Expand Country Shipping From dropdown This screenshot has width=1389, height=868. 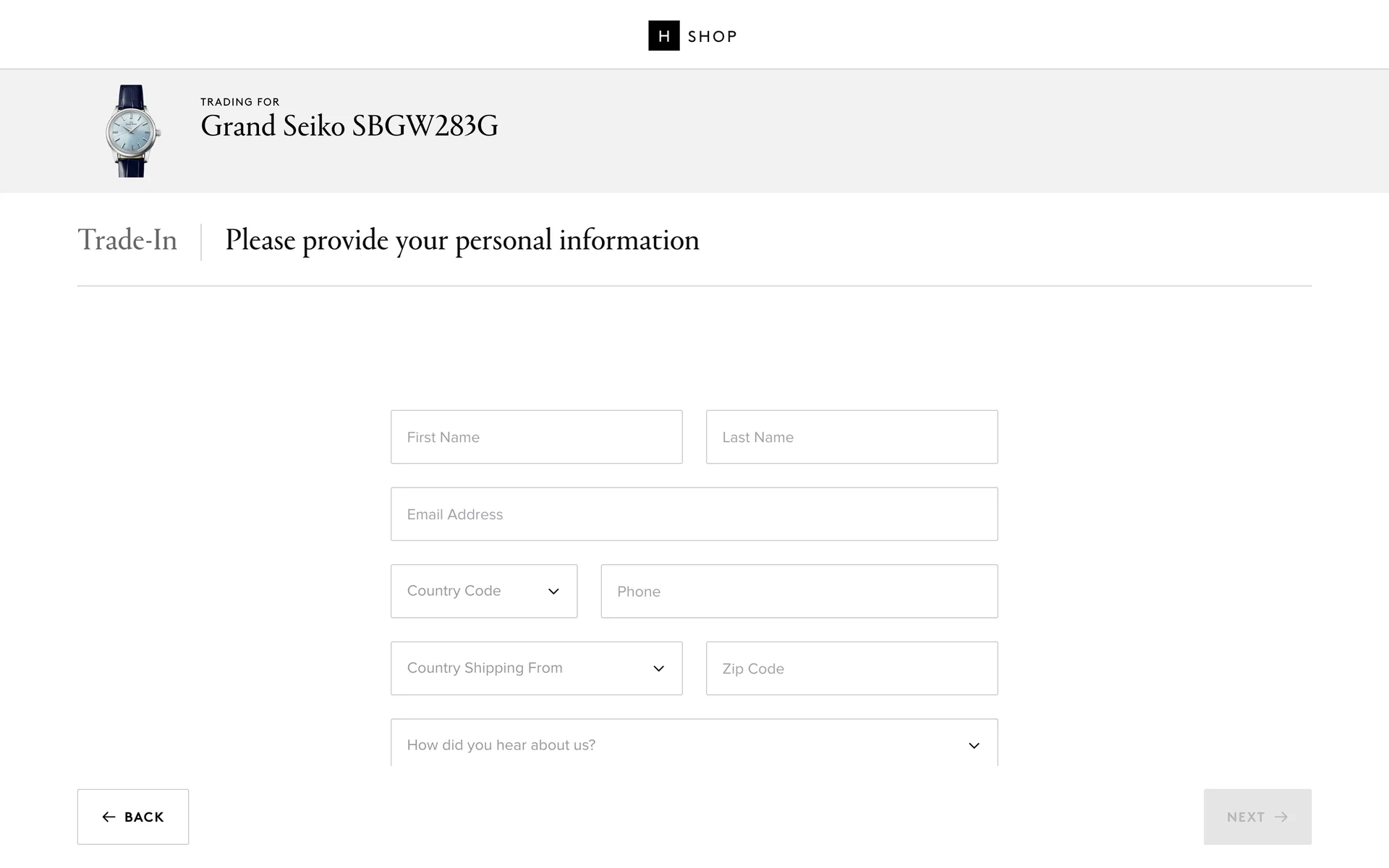(521, 668)
